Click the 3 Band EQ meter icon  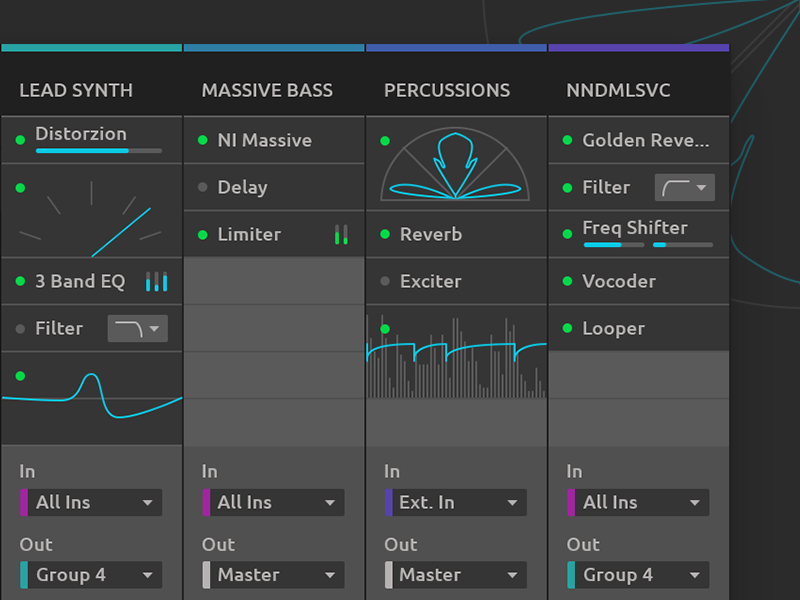[x=157, y=281]
